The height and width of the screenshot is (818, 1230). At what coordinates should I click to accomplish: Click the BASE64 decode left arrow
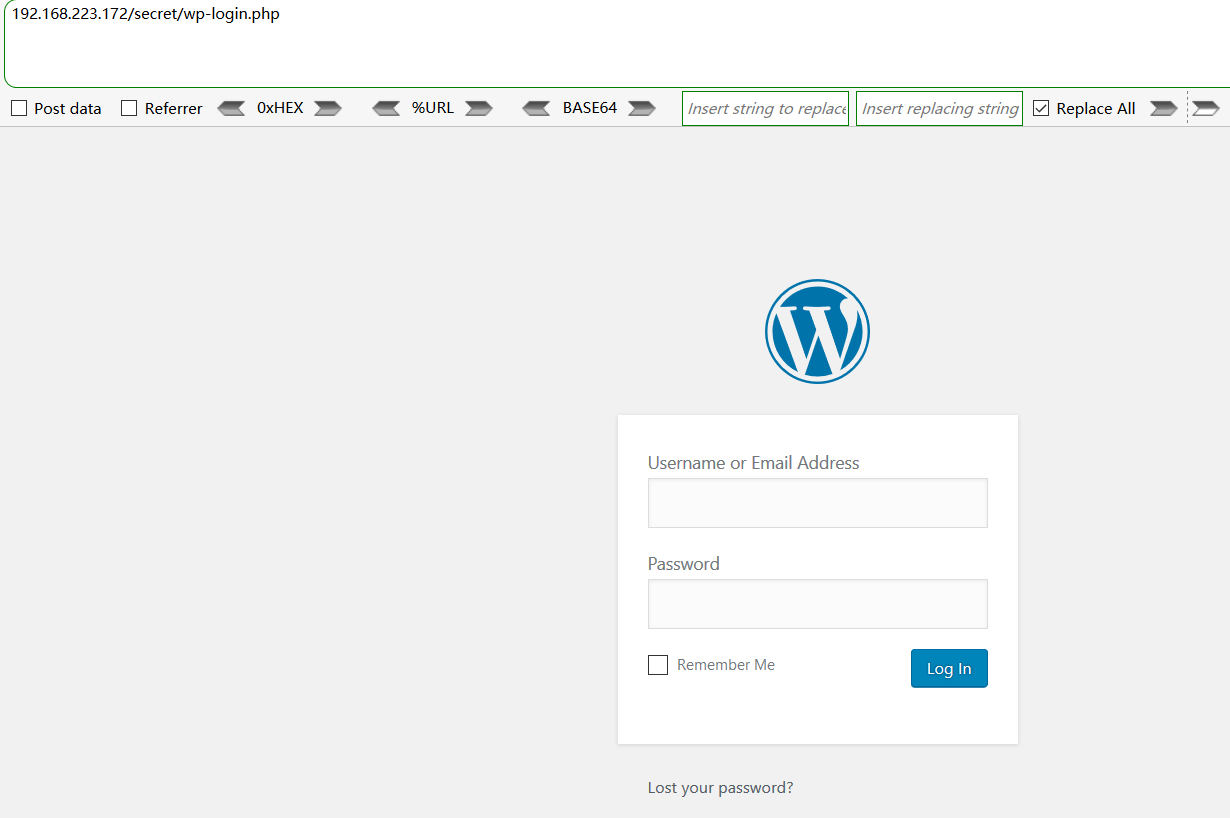[x=536, y=108]
